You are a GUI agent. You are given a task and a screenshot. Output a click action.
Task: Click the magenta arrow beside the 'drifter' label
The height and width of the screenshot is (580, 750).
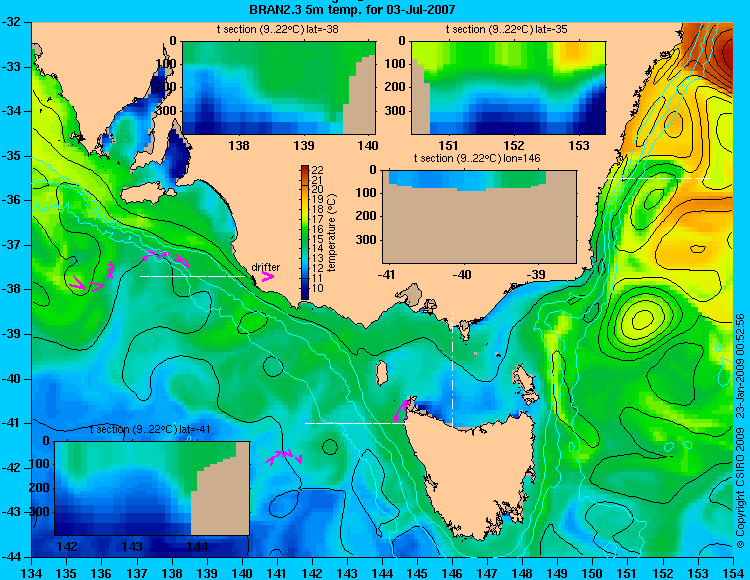pos(267,277)
